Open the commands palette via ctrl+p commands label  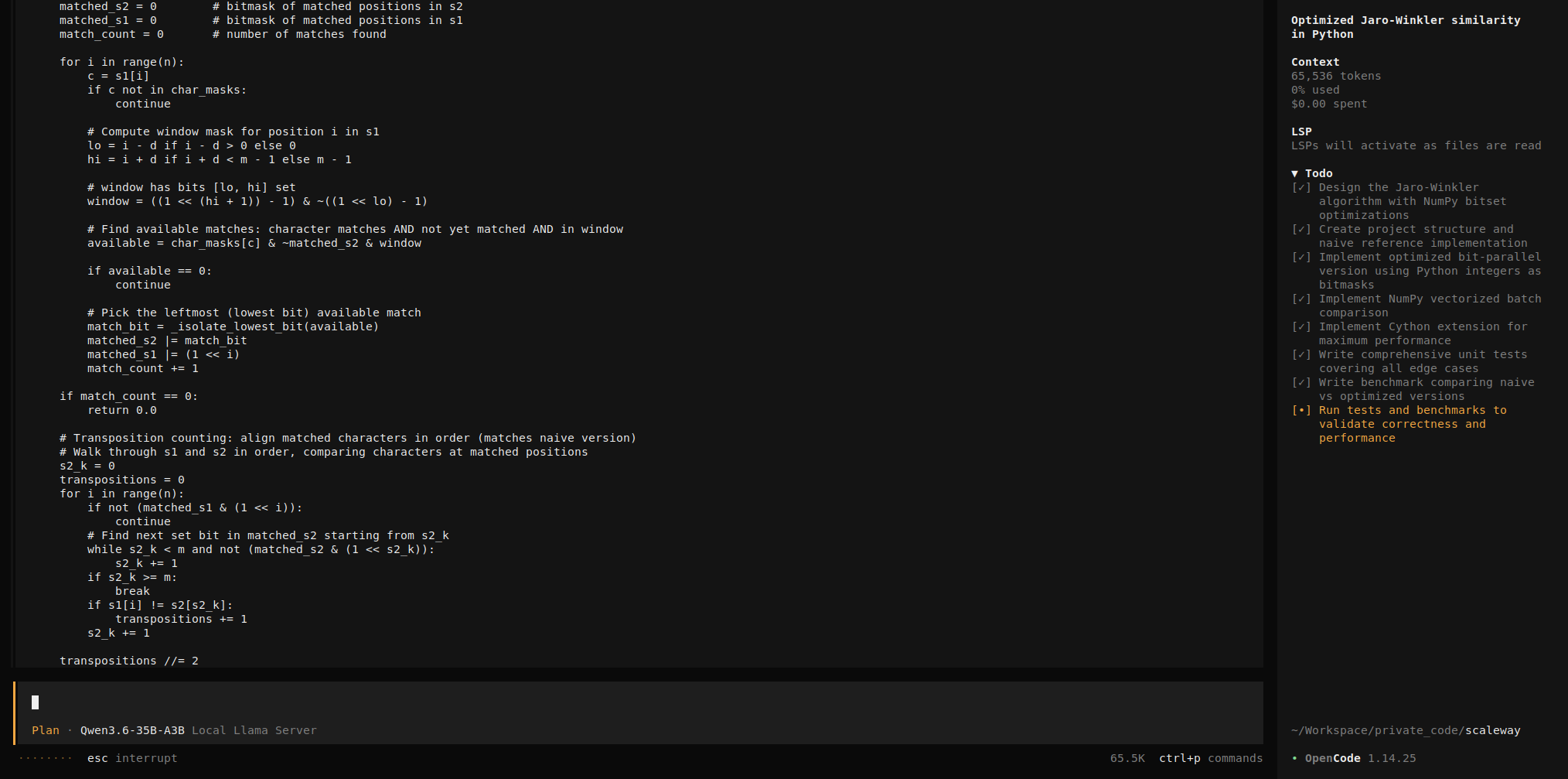point(1212,758)
